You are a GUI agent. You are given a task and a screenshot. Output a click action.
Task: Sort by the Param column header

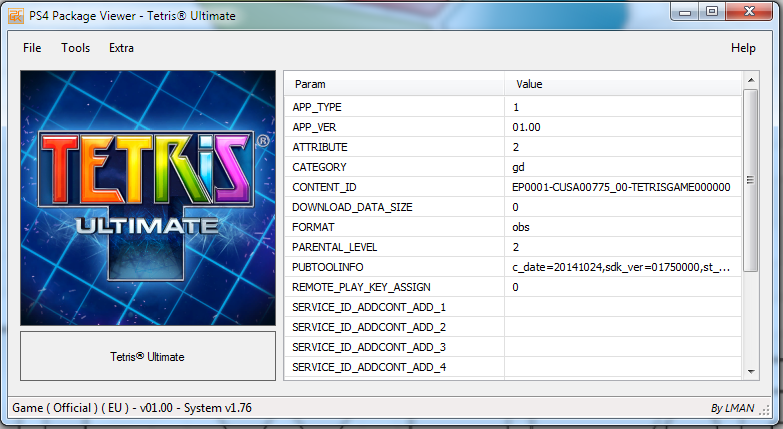394,84
